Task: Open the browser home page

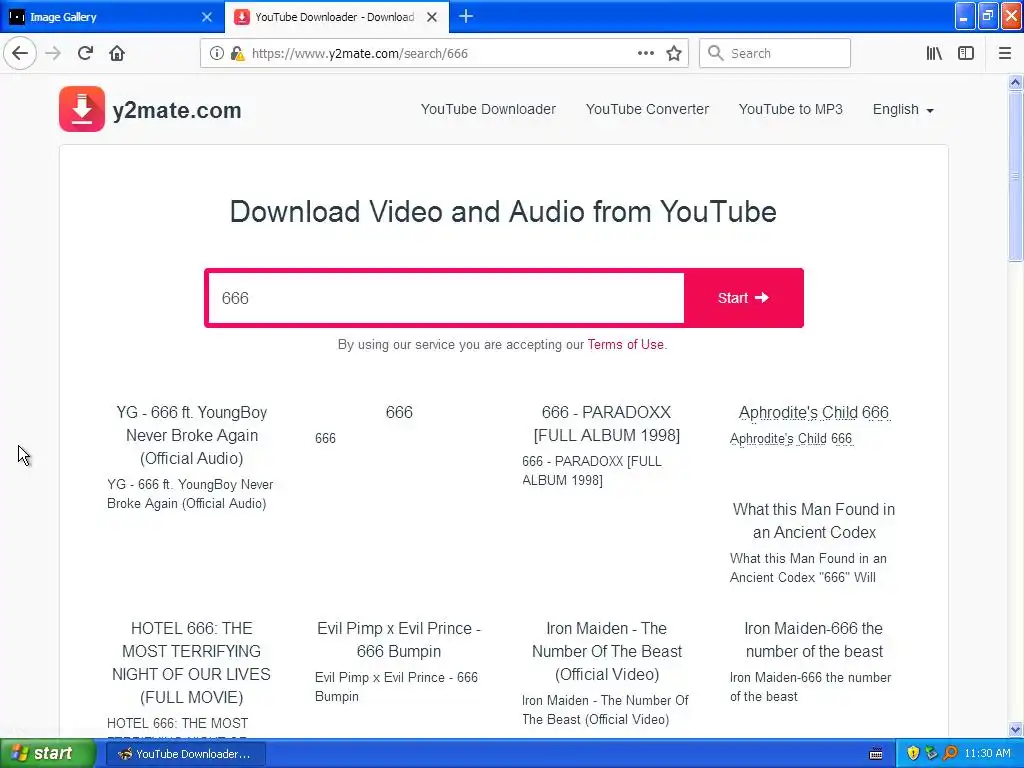Action: (x=117, y=53)
